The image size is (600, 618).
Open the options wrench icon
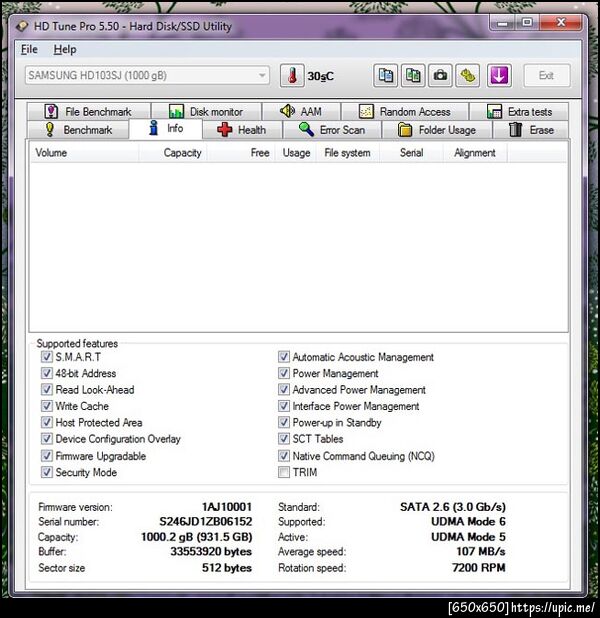pyautogui.click(x=468, y=75)
